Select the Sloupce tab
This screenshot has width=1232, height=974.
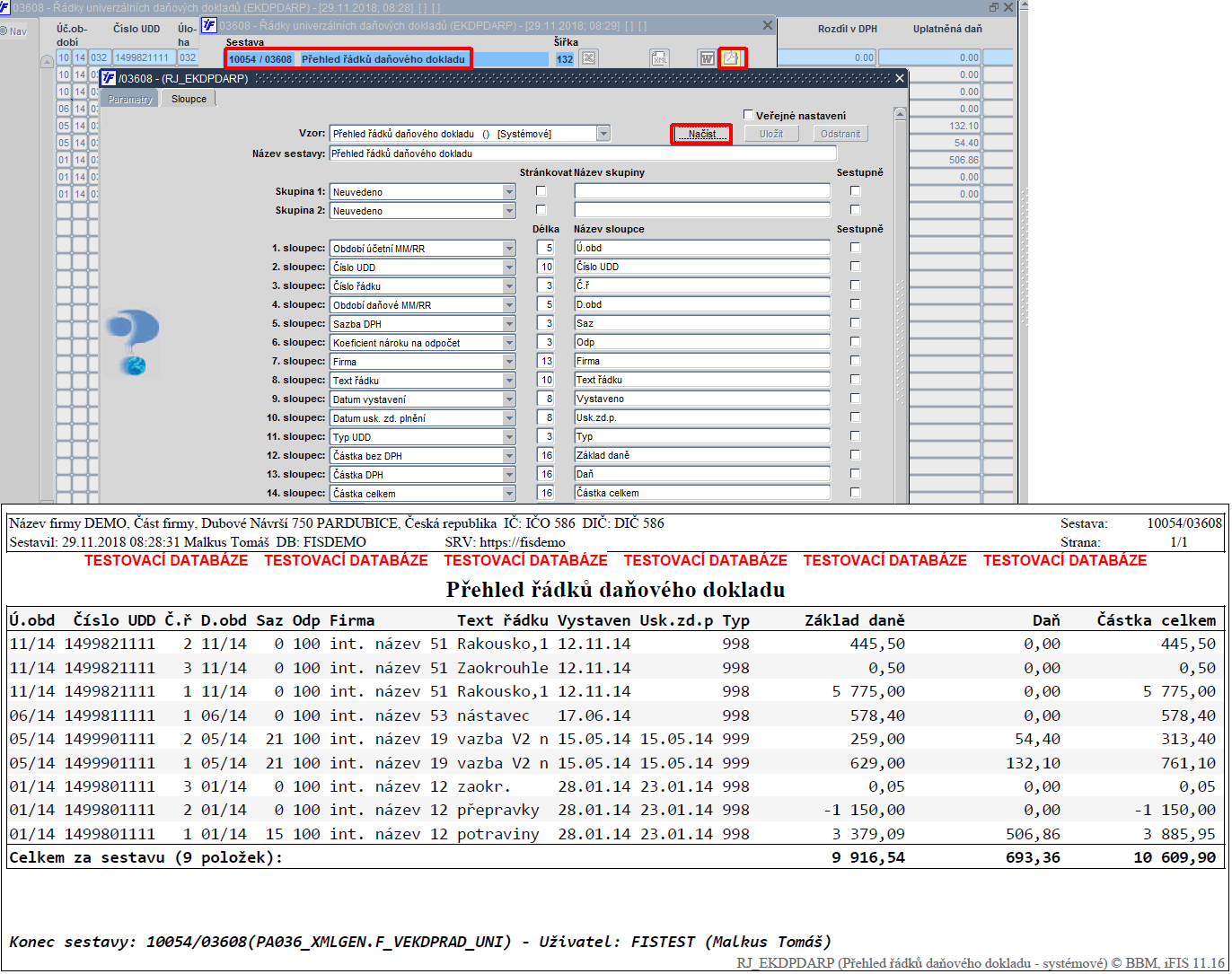(x=189, y=99)
